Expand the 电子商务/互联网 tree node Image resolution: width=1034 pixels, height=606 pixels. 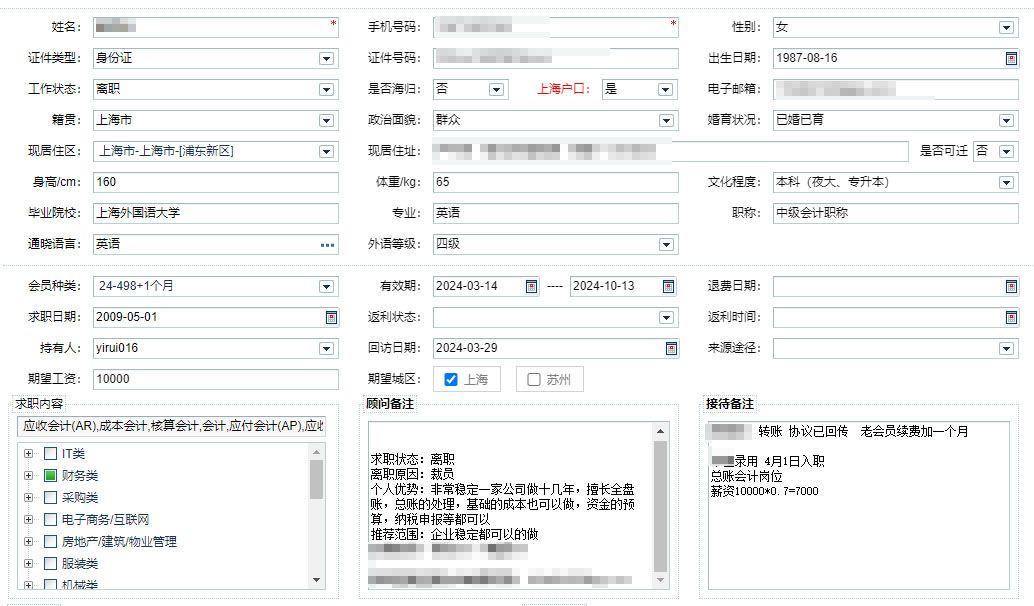coord(28,520)
